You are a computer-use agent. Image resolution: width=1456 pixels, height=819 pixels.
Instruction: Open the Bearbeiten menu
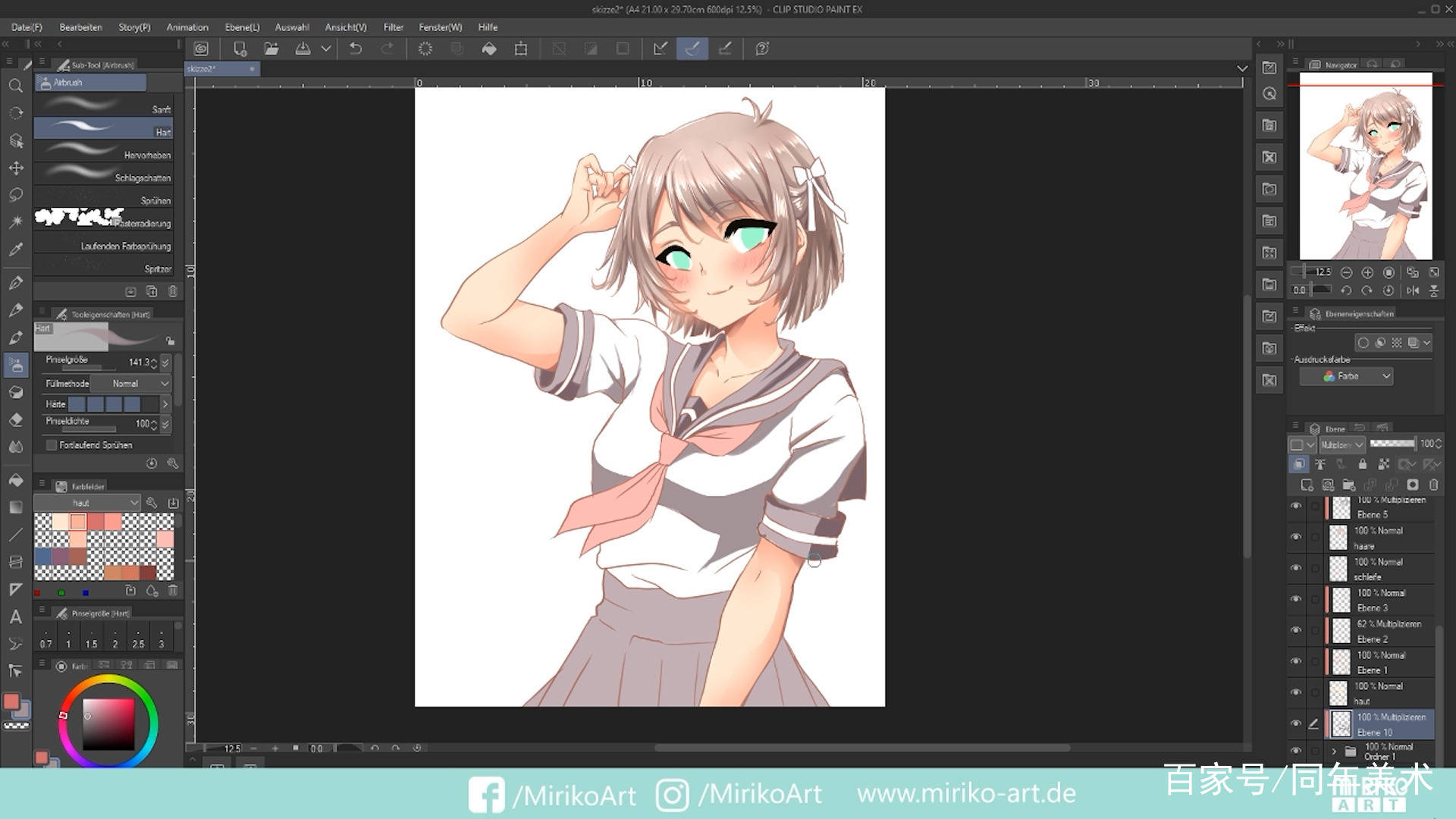(80, 27)
